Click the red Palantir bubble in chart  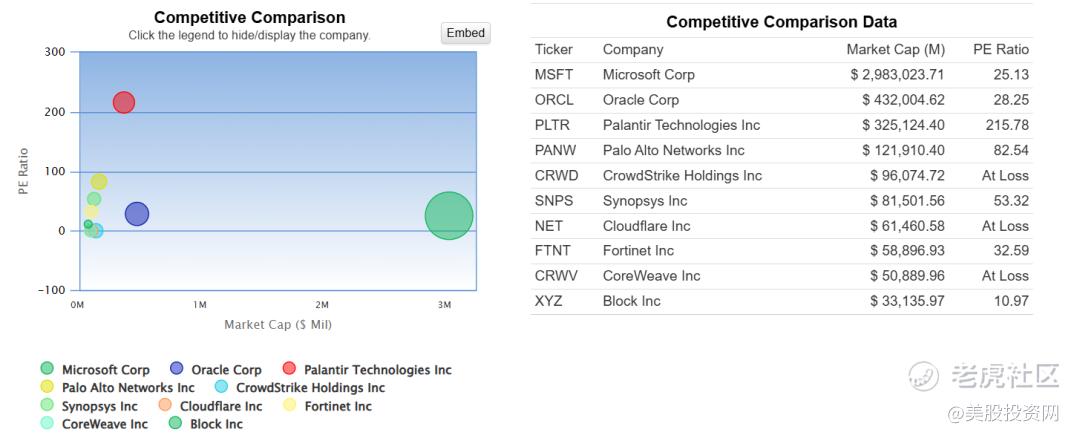click(124, 102)
